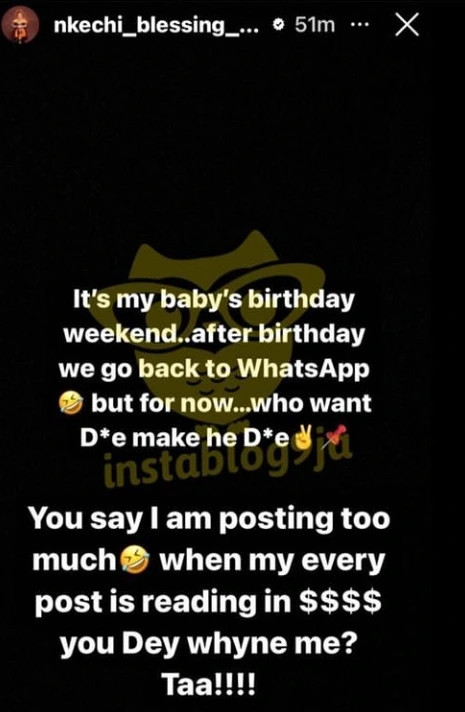Tap the laughing emoji after 'much'
Image resolution: width=465 pixels, height=712 pixels.
pyautogui.click(x=134, y=561)
